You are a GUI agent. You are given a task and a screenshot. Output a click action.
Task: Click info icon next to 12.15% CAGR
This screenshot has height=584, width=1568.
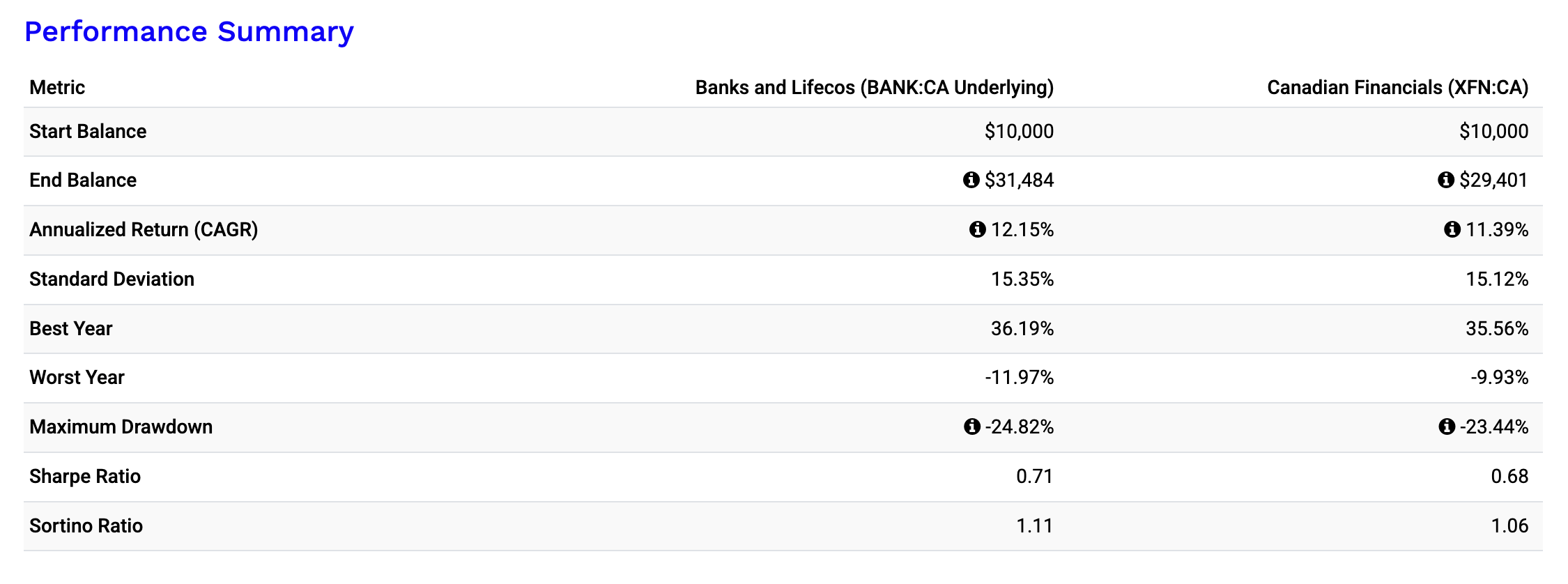(978, 229)
